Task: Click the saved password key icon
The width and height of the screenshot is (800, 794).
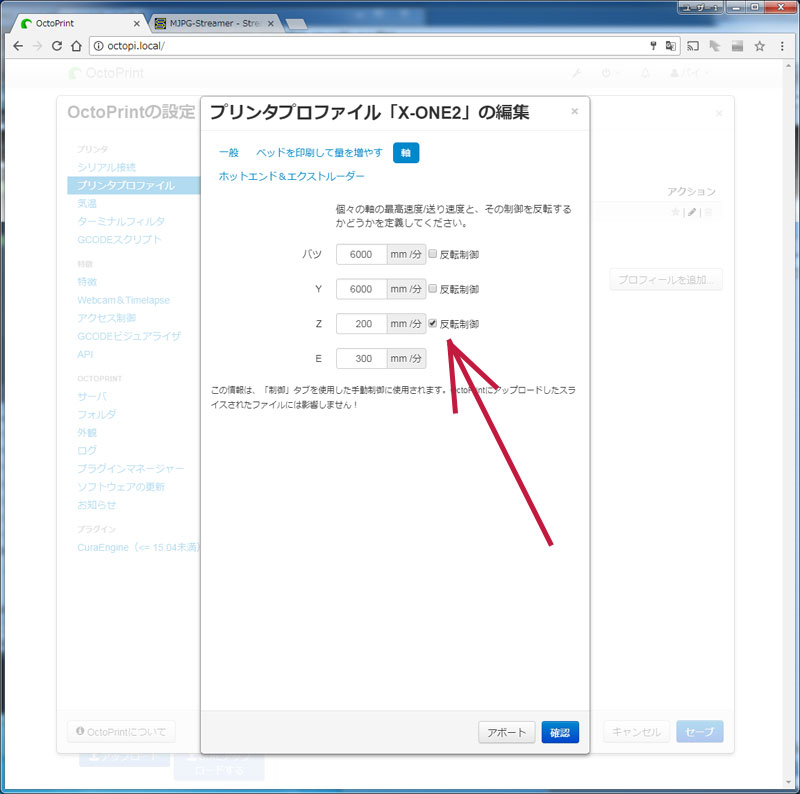Action: click(653, 46)
